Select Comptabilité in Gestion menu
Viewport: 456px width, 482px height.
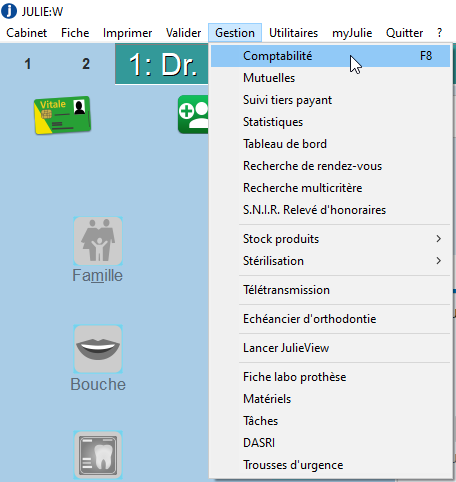(x=330, y=56)
